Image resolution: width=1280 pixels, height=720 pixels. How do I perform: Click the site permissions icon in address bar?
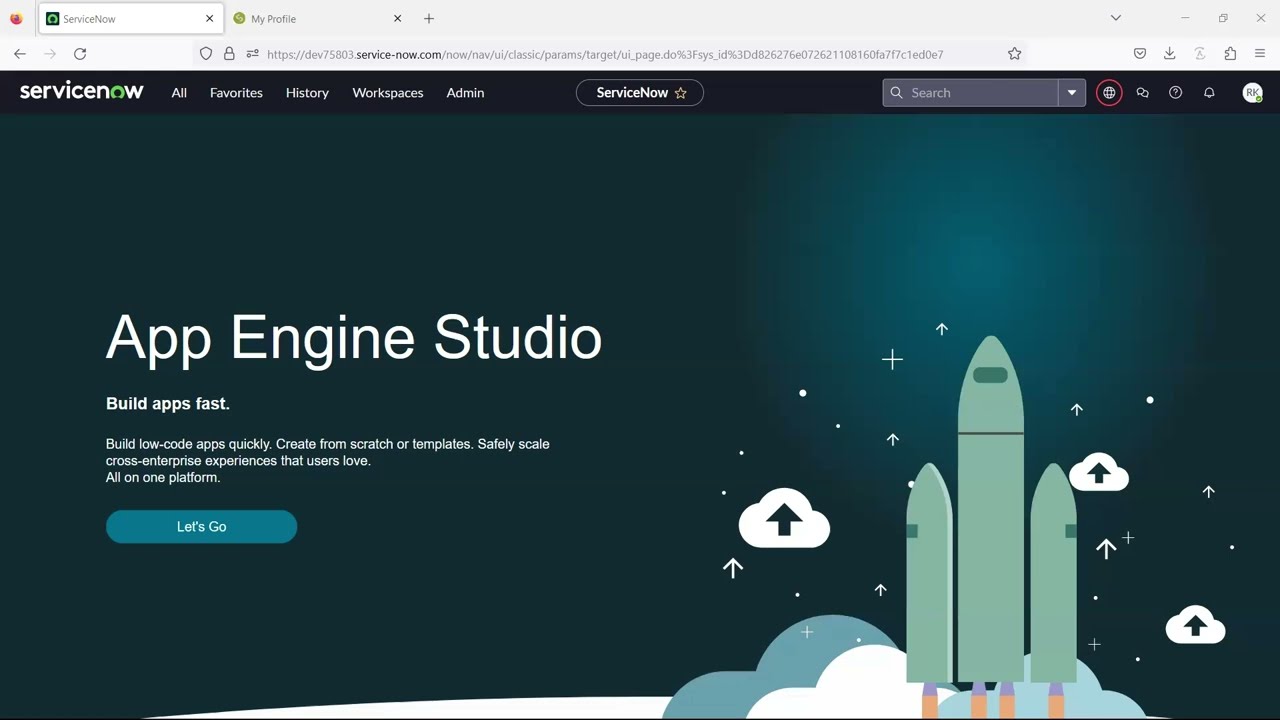coord(252,54)
